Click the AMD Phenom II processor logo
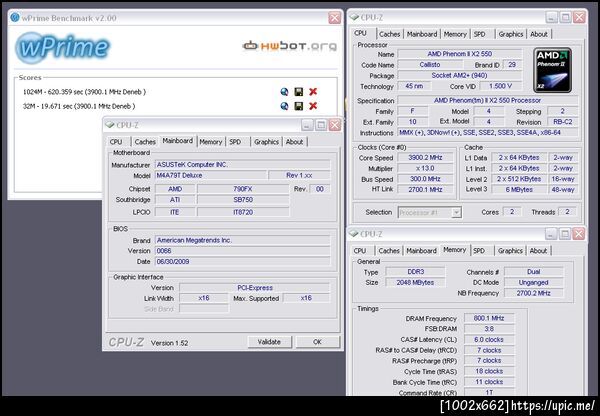The width and height of the screenshot is (600, 416). [552, 70]
